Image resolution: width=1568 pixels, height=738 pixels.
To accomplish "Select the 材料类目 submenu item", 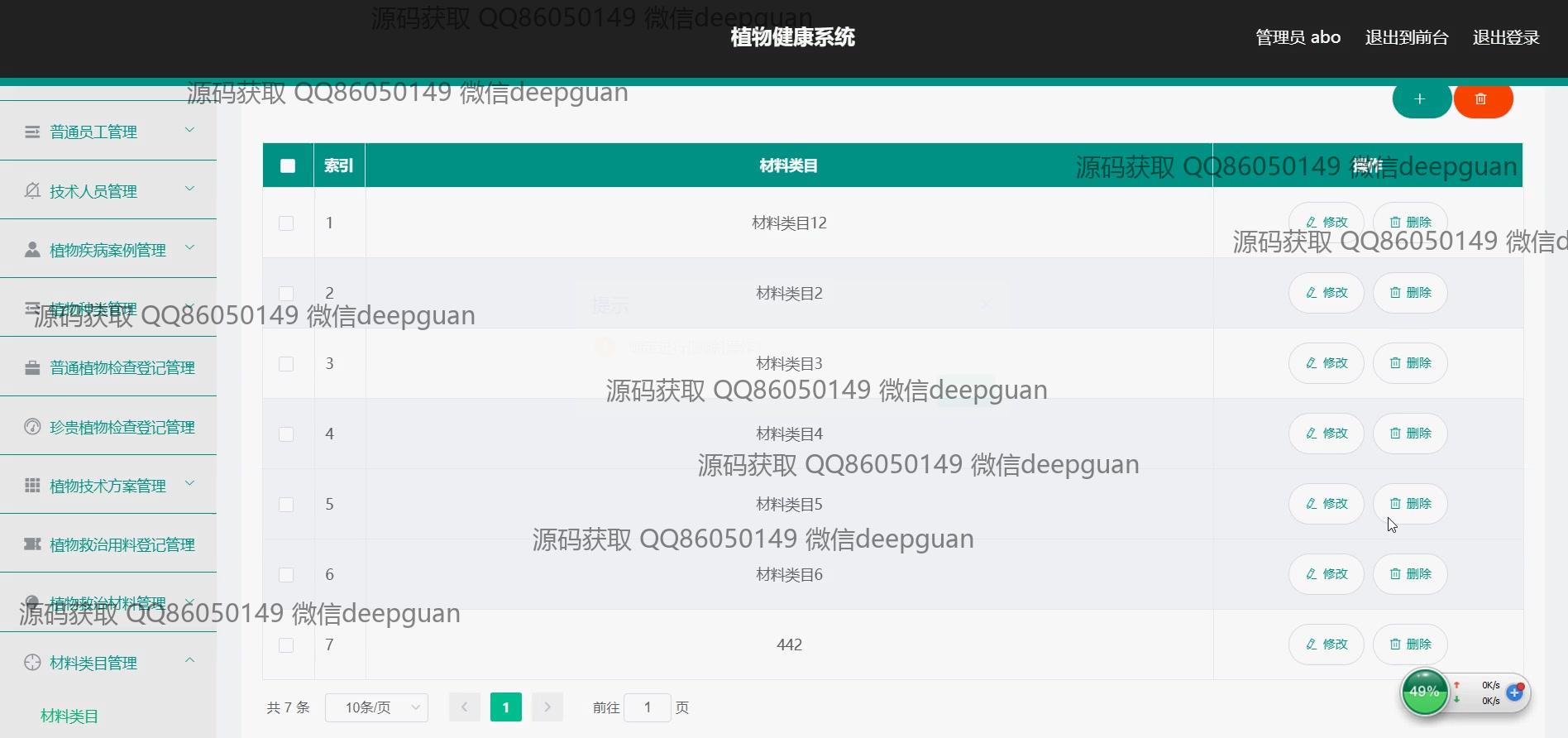I will pyautogui.click(x=69, y=716).
